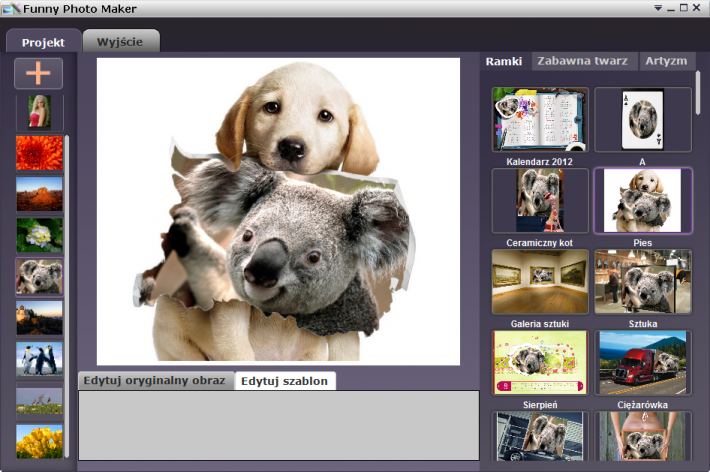Image resolution: width=710 pixels, height=472 pixels.
Task: Choose the Galeria sztuki frame template
Action: pos(540,282)
